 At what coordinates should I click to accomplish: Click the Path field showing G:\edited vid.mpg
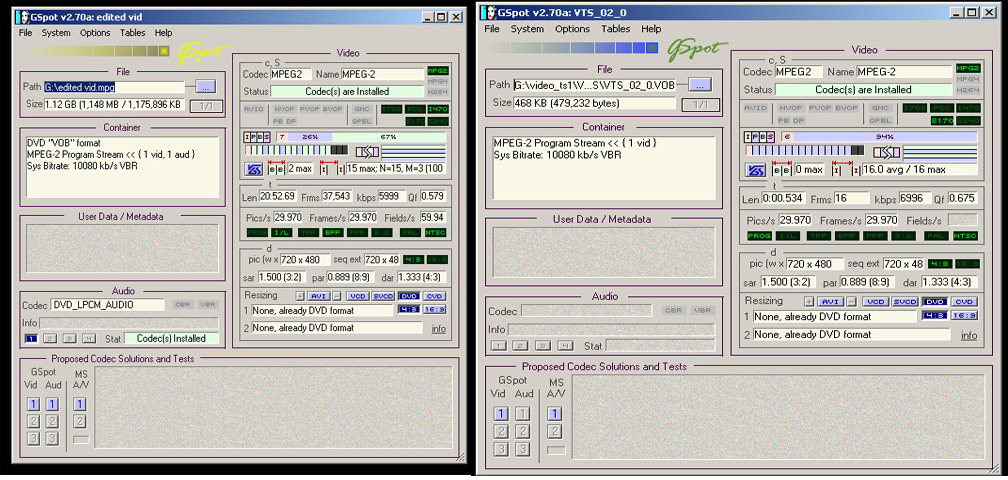tap(114, 87)
